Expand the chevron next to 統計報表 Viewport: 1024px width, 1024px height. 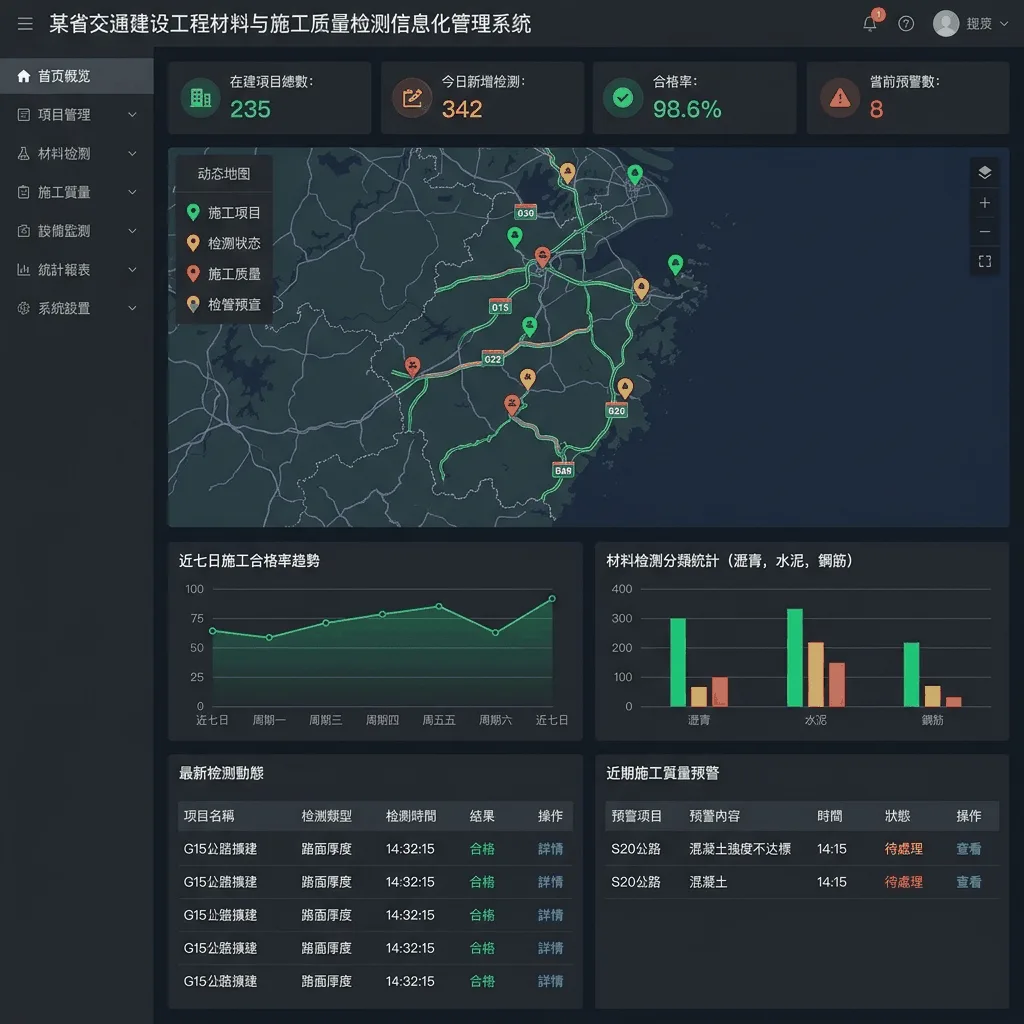point(133,269)
